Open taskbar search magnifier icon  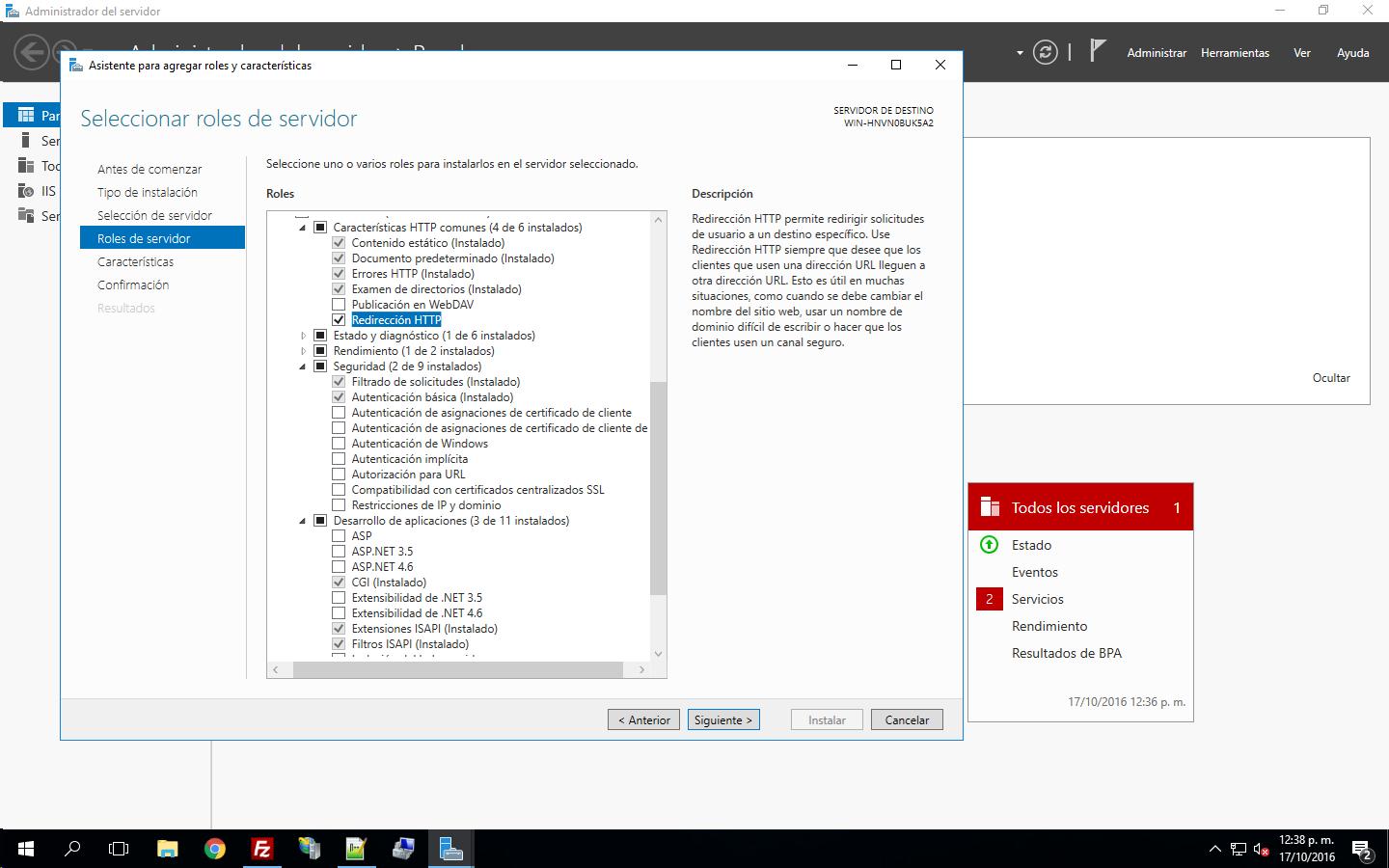coord(72,849)
